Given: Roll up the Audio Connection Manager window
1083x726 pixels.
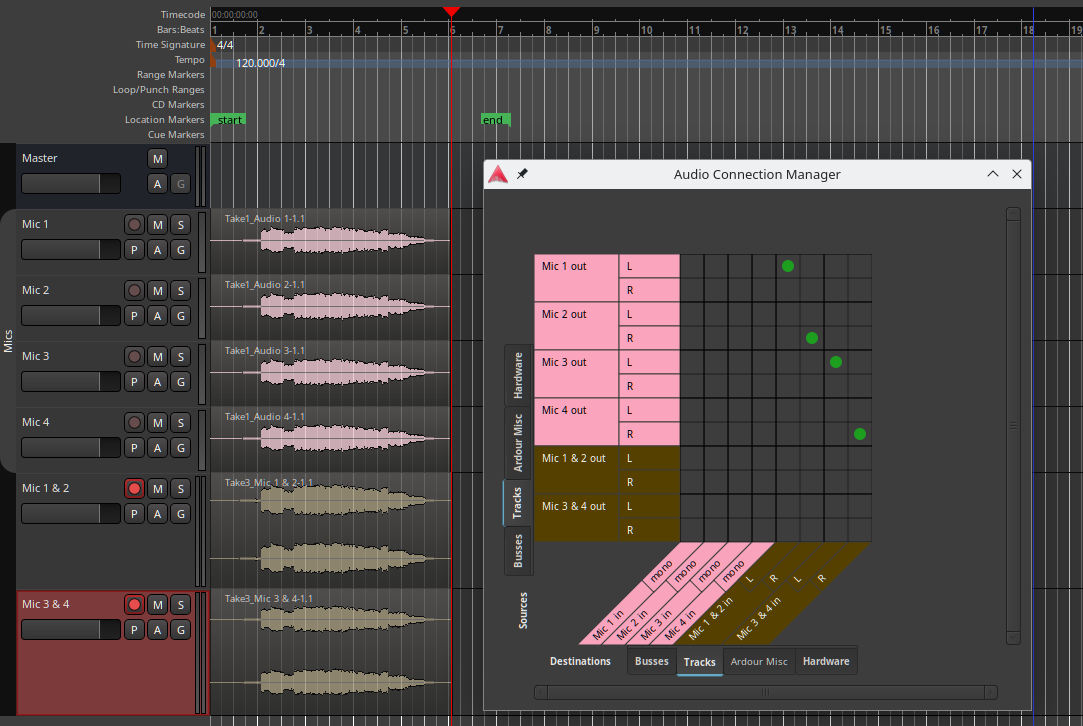Looking at the screenshot, I should 993,174.
